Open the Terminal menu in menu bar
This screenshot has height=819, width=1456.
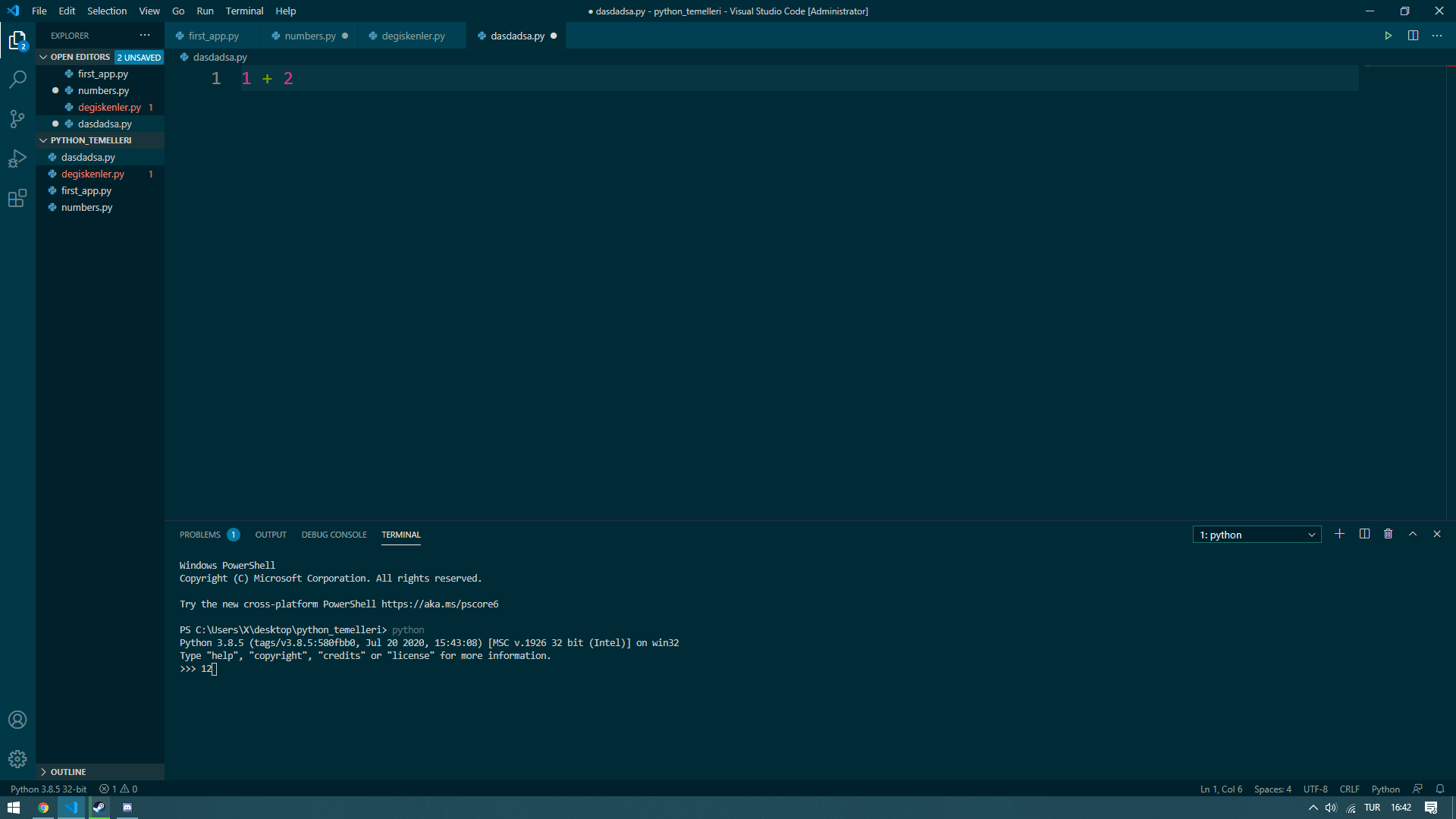(244, 11)
